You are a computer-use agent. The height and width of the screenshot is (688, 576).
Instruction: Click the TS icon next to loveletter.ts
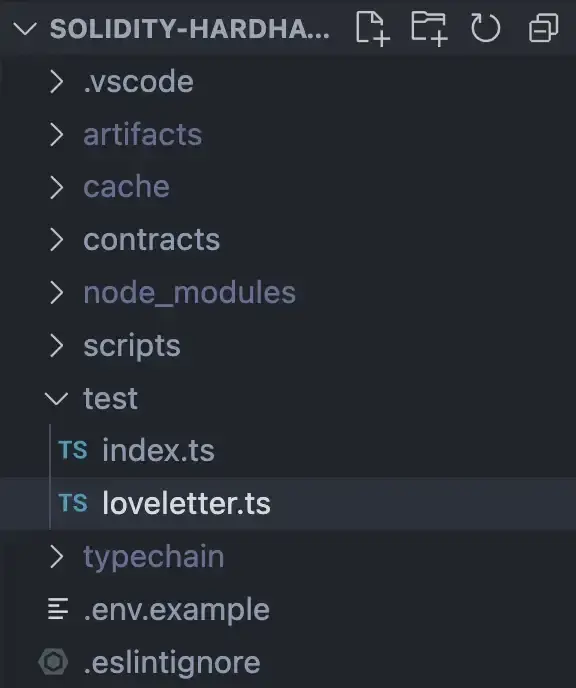73,503
